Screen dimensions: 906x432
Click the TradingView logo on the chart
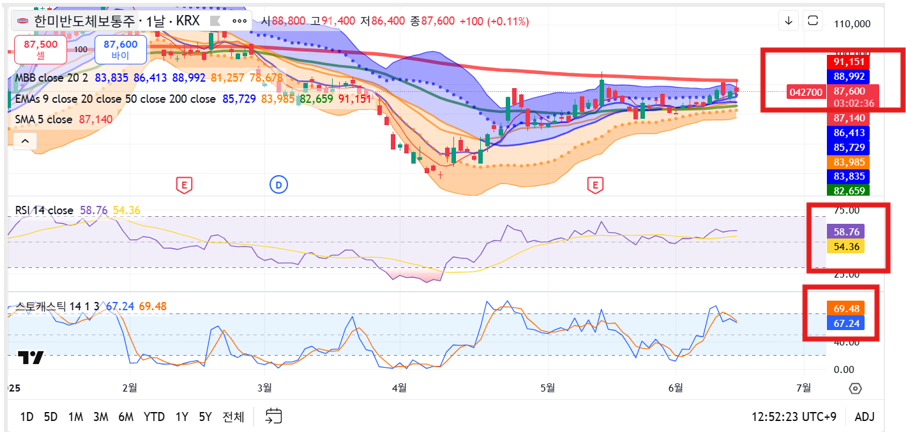click(x=31, y=357)
